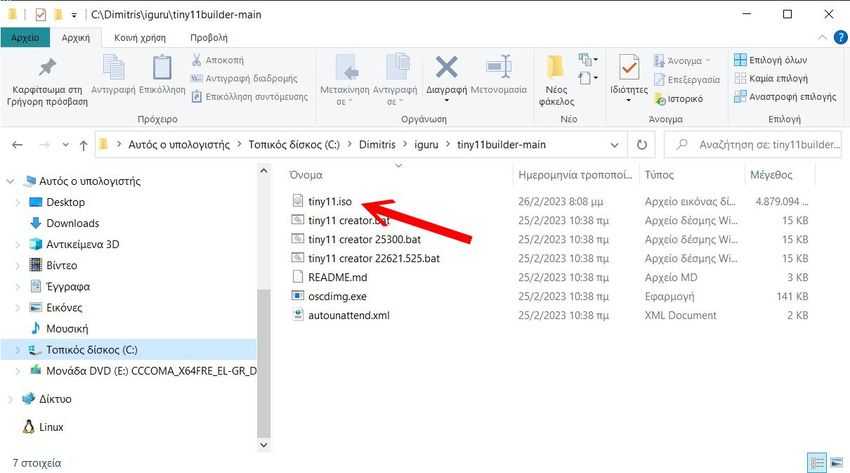
Task: Open the Αρχείο file tab
Action: (x=25, y=37)
